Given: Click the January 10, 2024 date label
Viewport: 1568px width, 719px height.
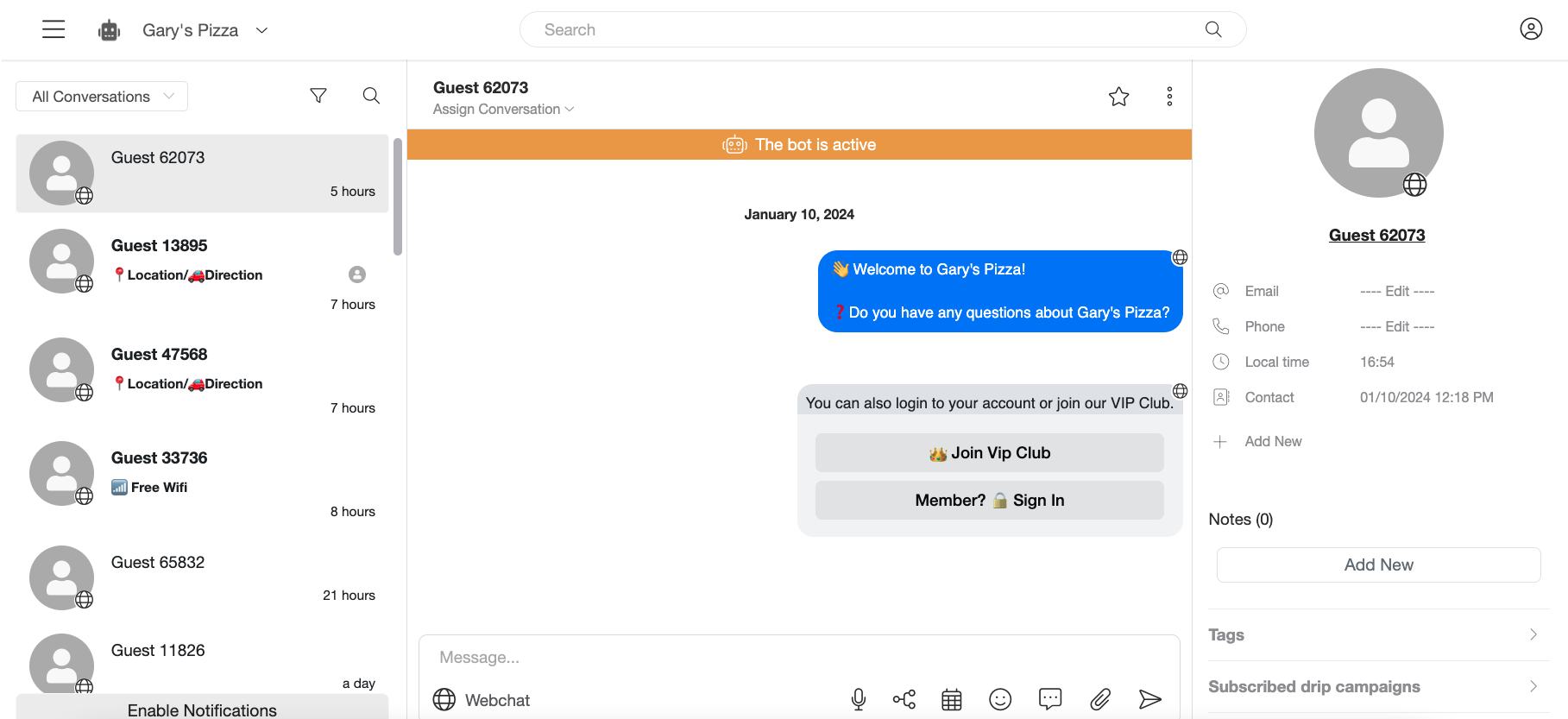Looking at the screenshot, I should point(799,214).
